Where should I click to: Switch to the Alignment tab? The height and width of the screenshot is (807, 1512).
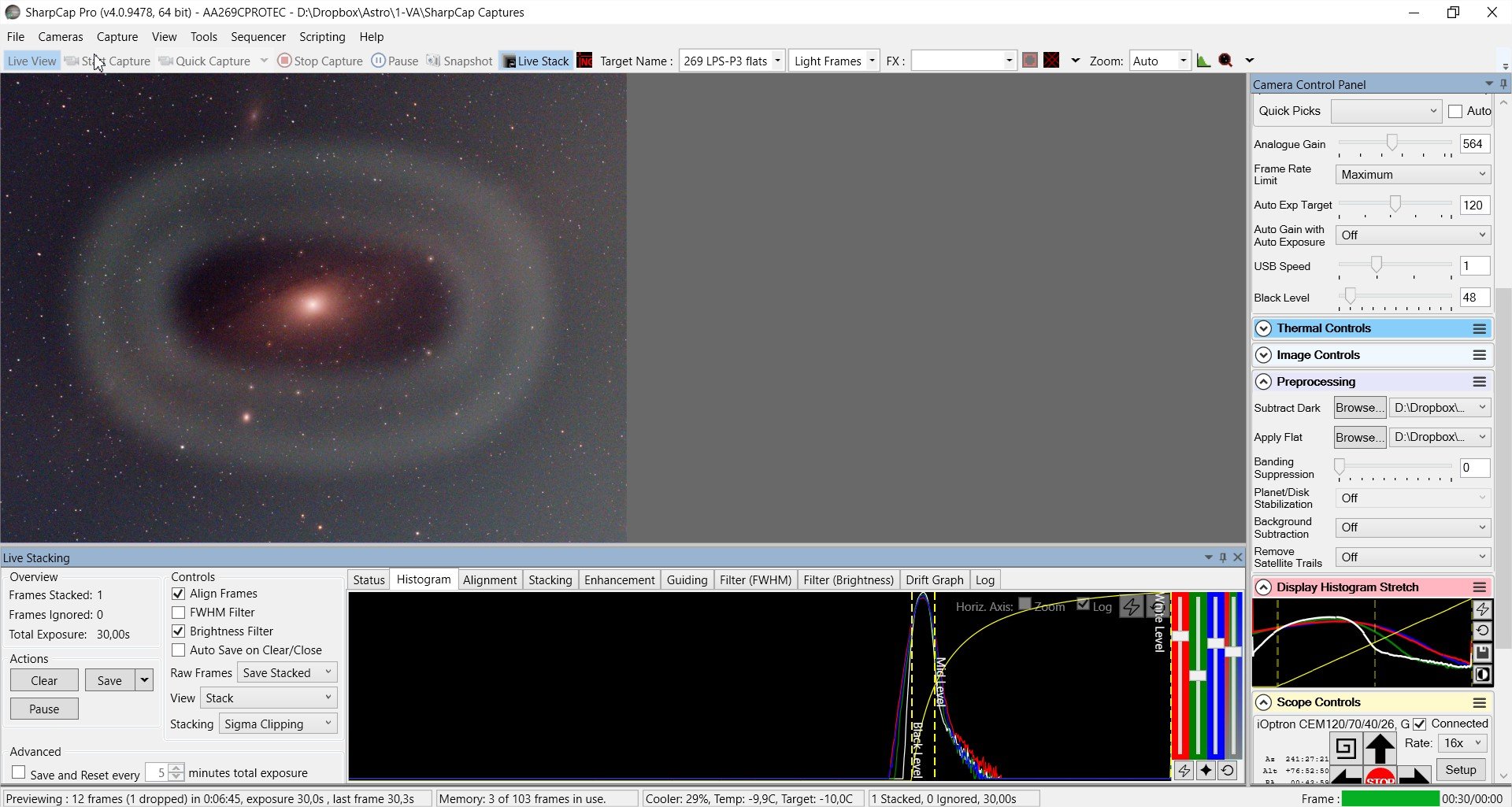point(490,580)
